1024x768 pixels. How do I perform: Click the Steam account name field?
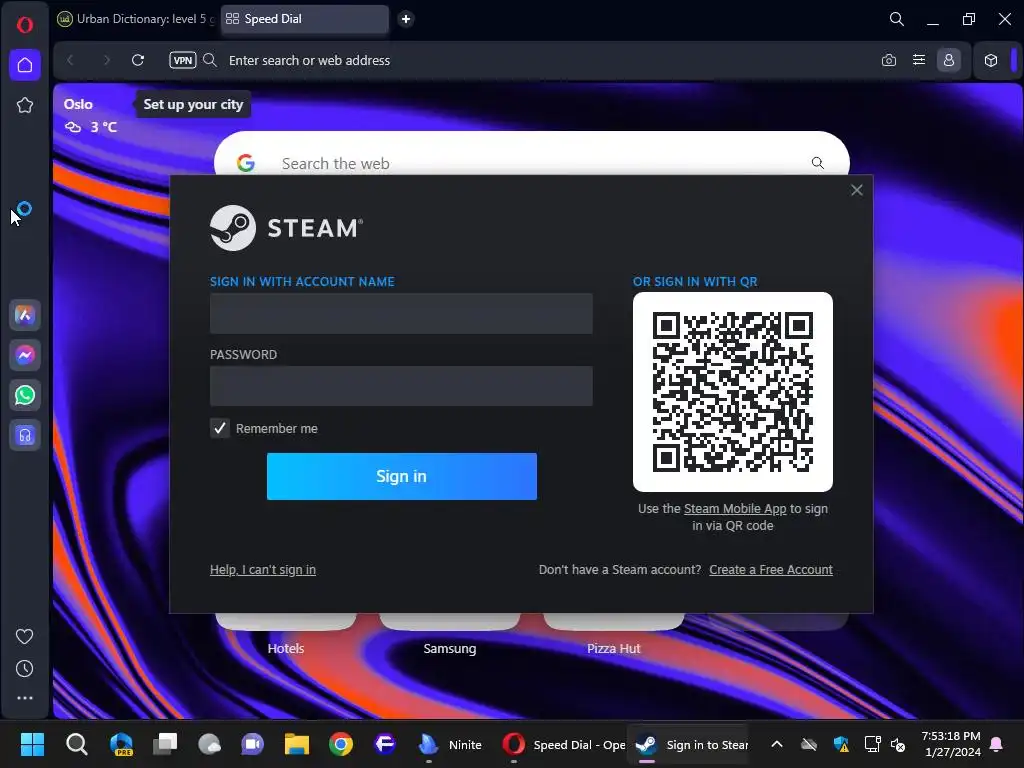click(401, 313)
